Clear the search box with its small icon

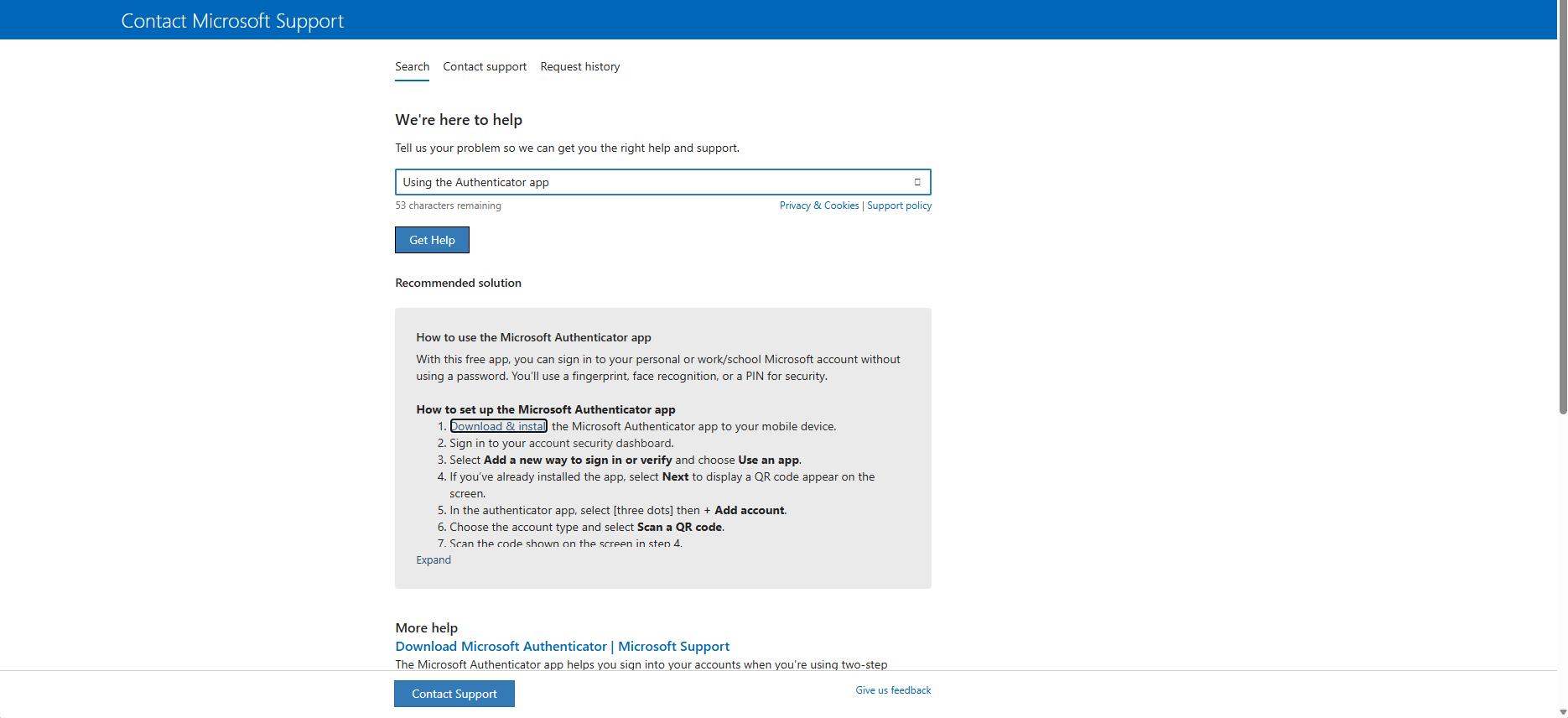917,182
